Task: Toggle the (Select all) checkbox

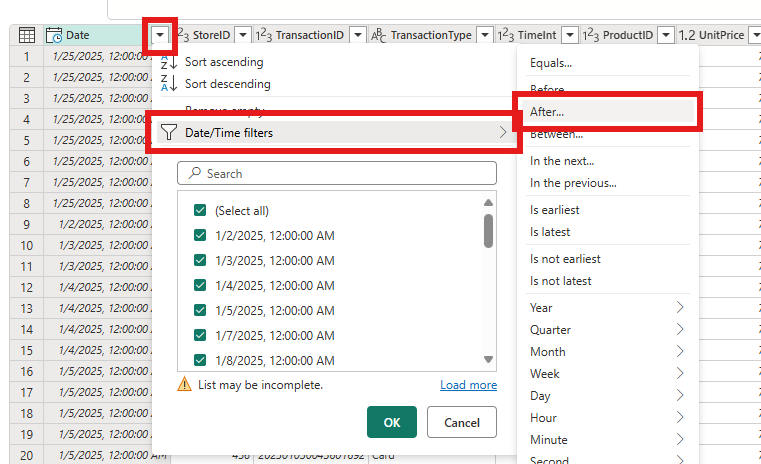Action: point(199,211)
